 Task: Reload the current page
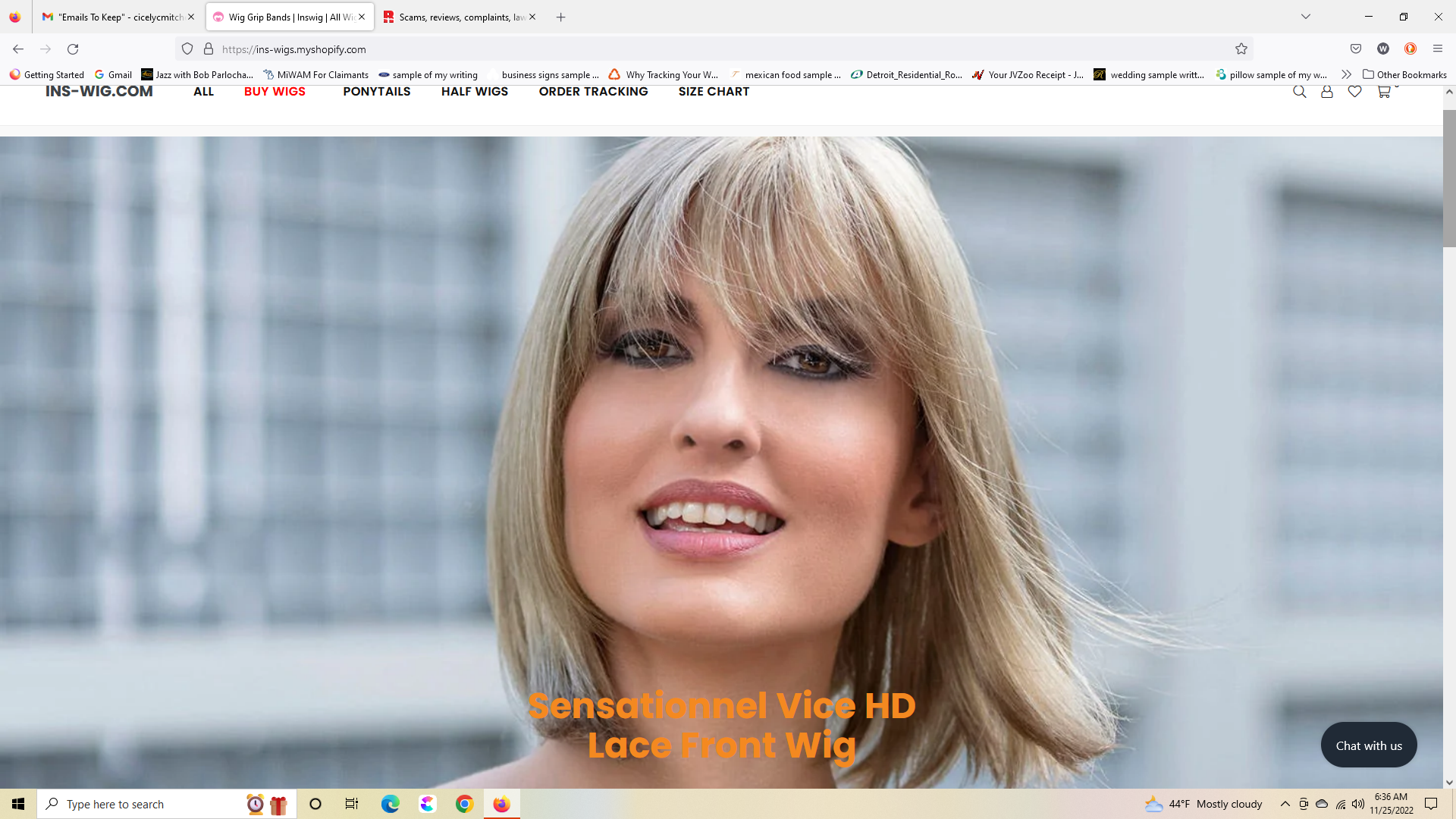[x=73, y=49]
